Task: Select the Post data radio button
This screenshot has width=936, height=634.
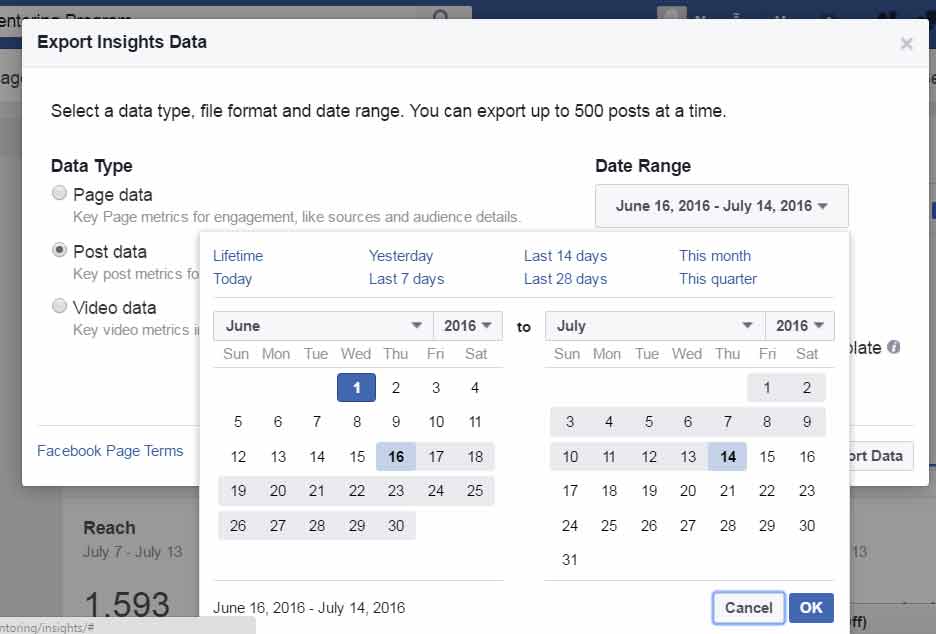Action: [x=59, y=250]
